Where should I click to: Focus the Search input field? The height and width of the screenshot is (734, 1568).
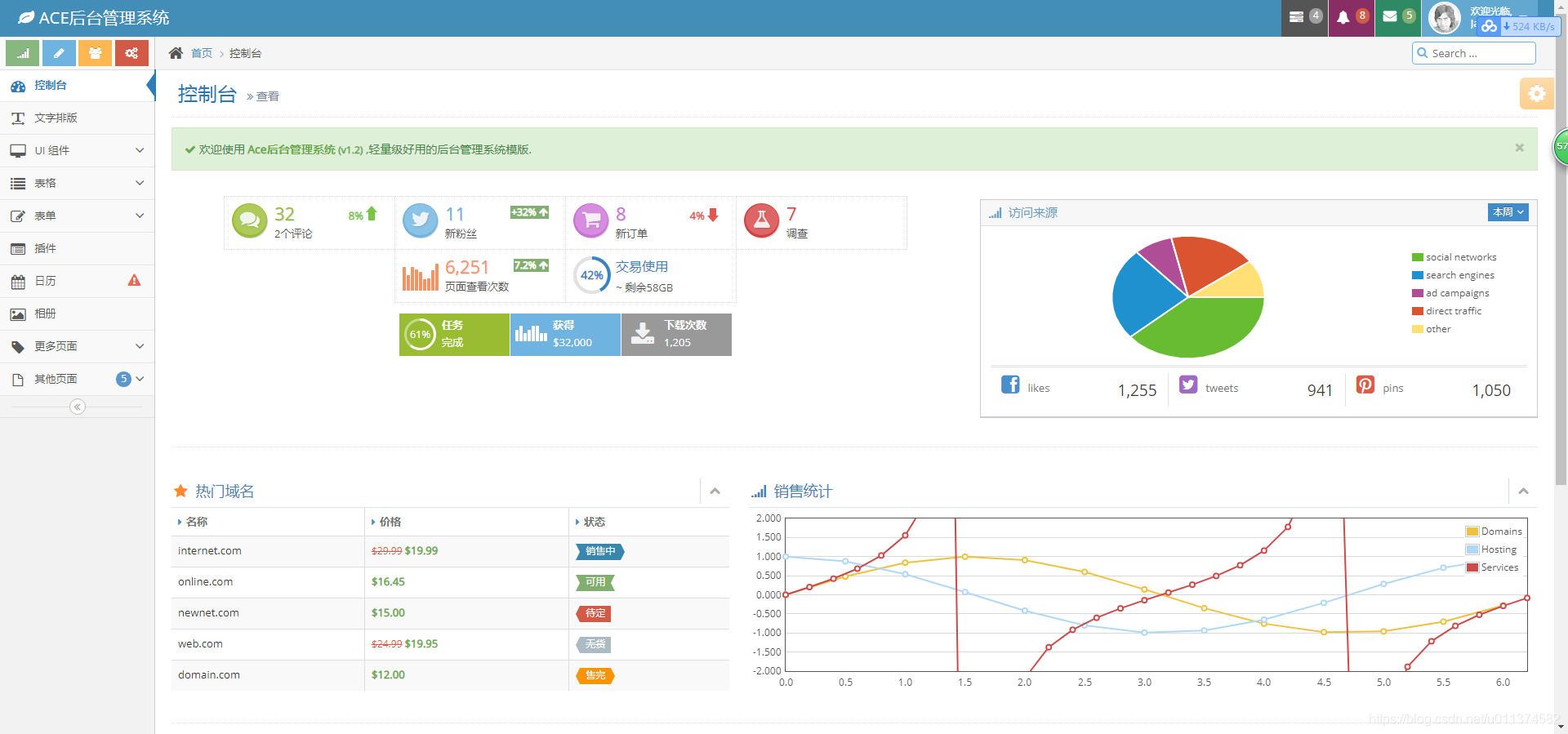1474,53
